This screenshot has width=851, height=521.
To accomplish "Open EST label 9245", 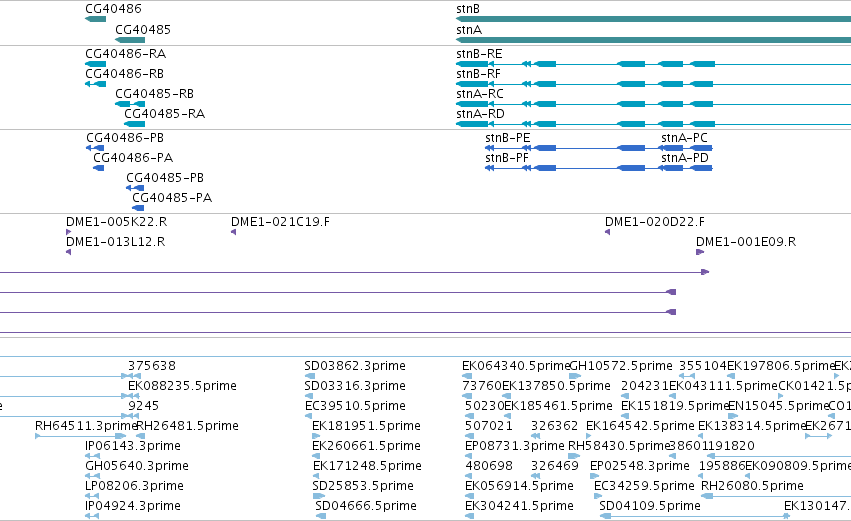I will pos(144,406).
